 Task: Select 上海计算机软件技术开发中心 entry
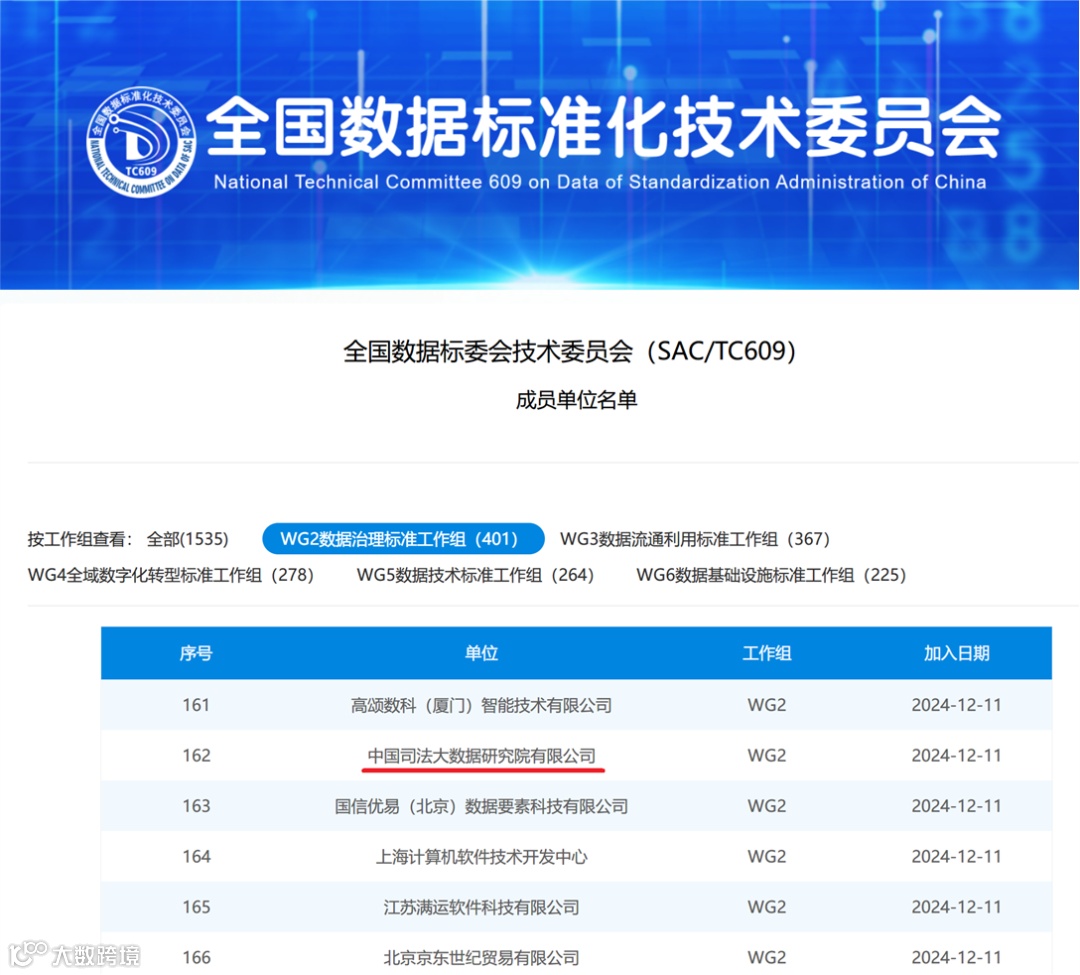[481, 857]
